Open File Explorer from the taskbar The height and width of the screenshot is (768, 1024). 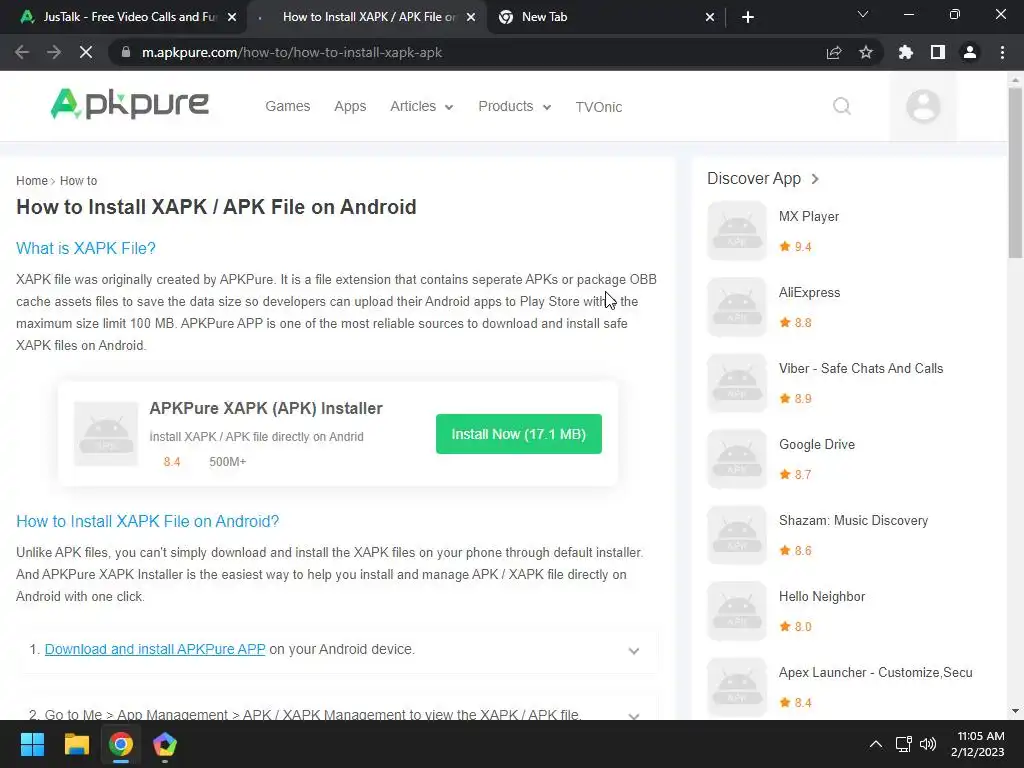pos(76,744)
